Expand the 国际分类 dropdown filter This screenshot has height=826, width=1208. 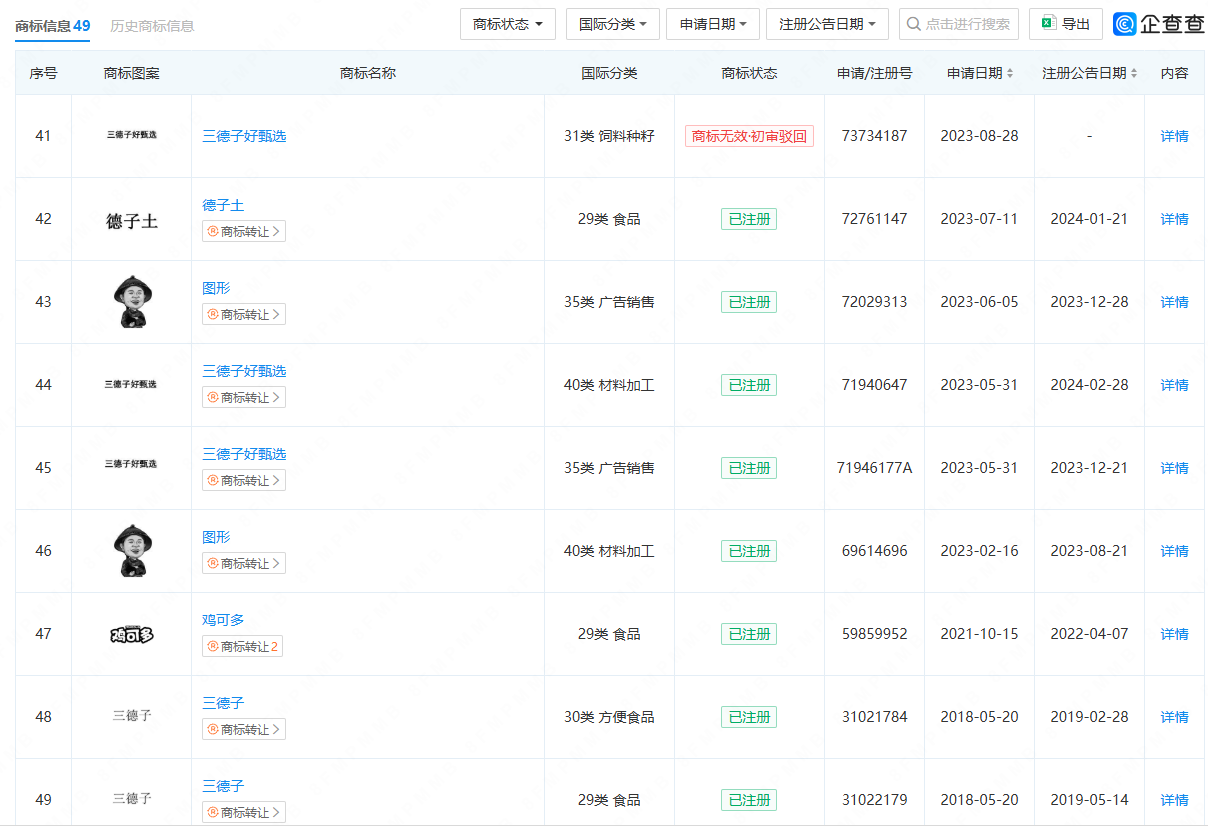pyautogui.click(x=612, y=24)
